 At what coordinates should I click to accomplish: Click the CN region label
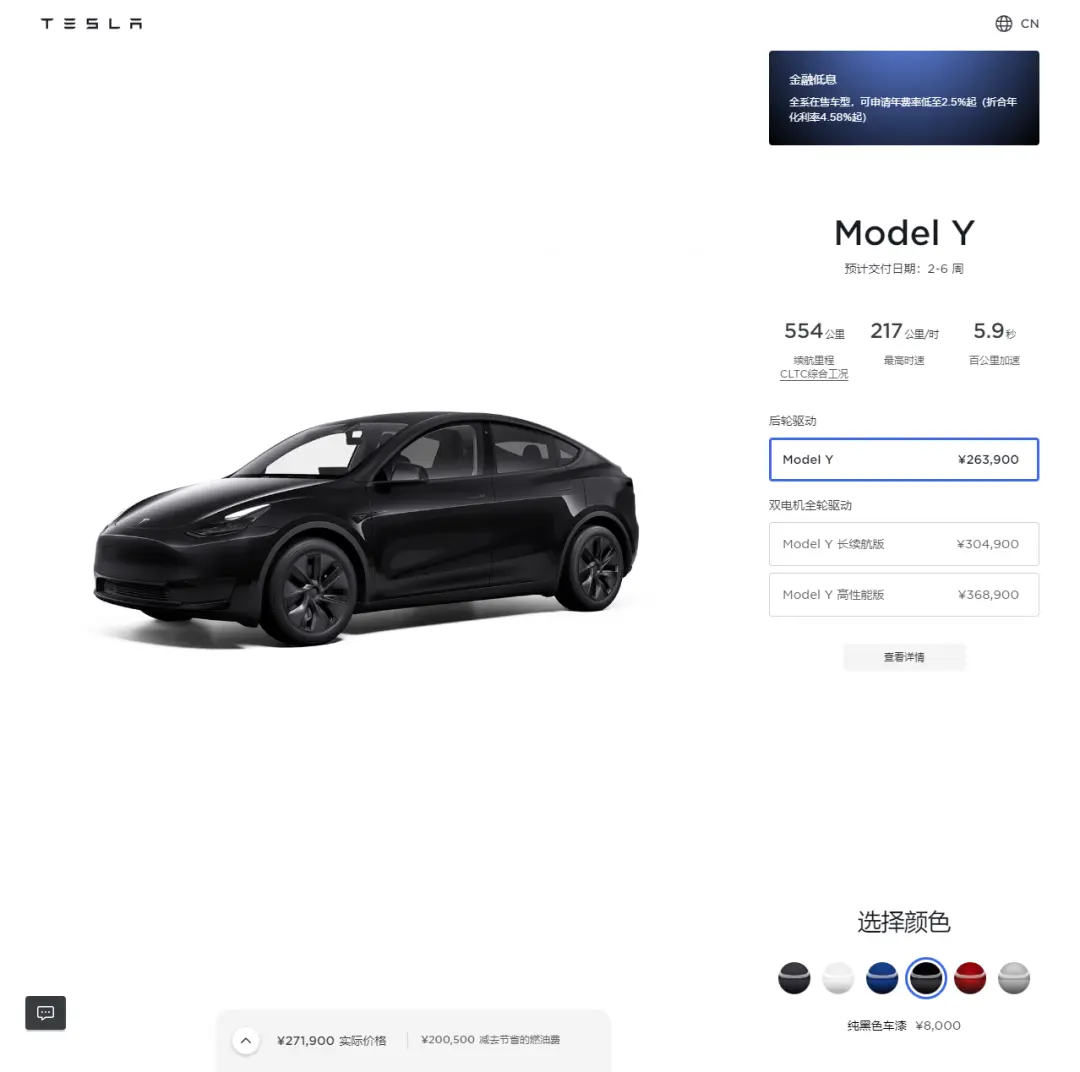tap(1030, 23)
